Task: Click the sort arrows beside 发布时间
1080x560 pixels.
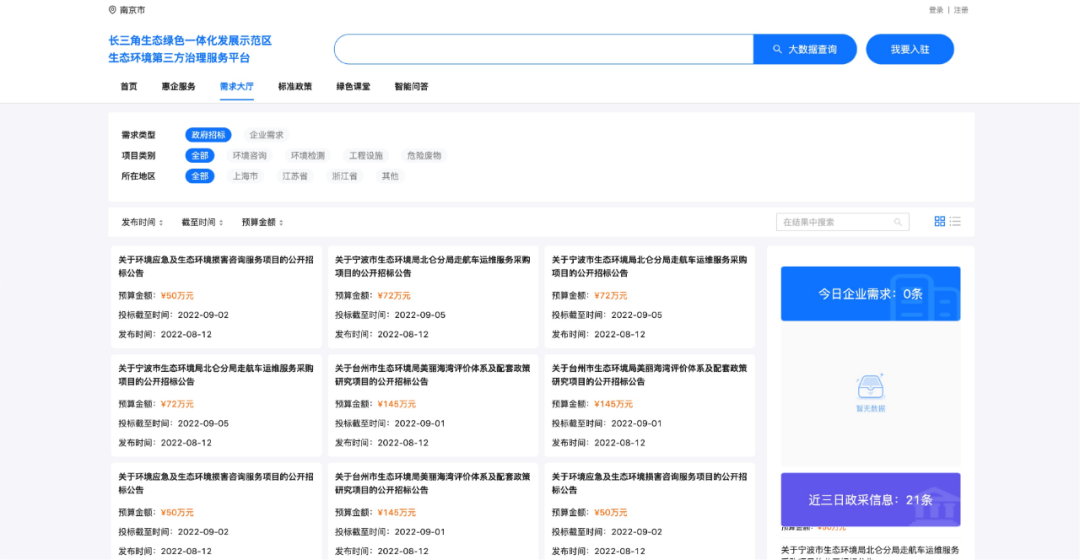Action: pos(160,222)
